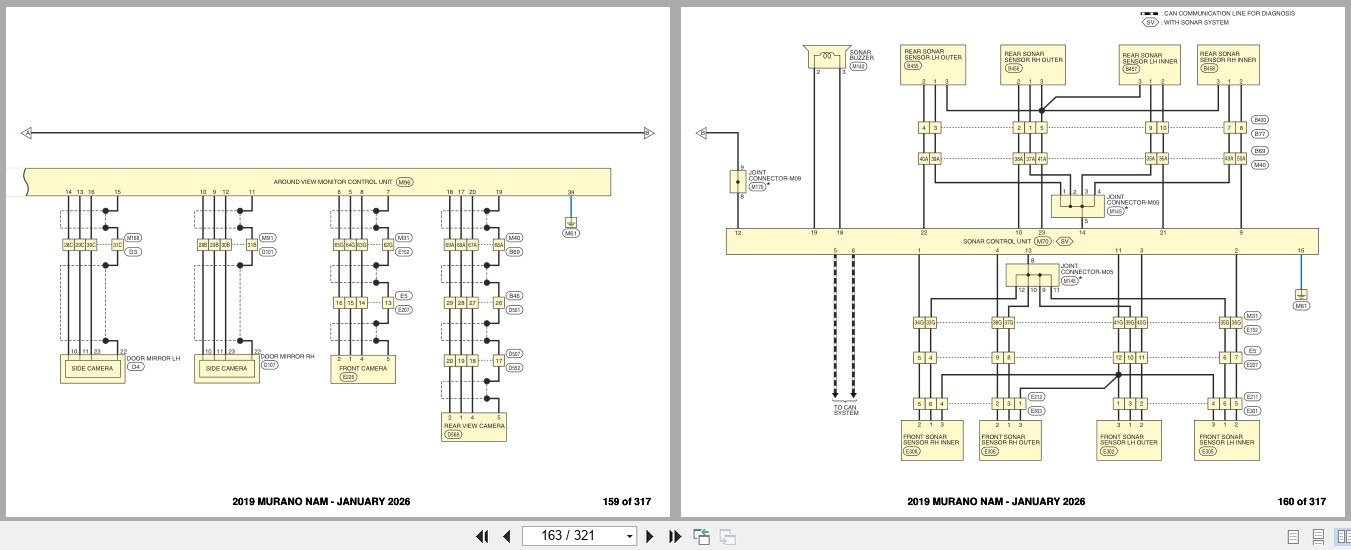1351x550 pixels.
Task: Click the arrow marker B on left page
Action: pos(648,132)
